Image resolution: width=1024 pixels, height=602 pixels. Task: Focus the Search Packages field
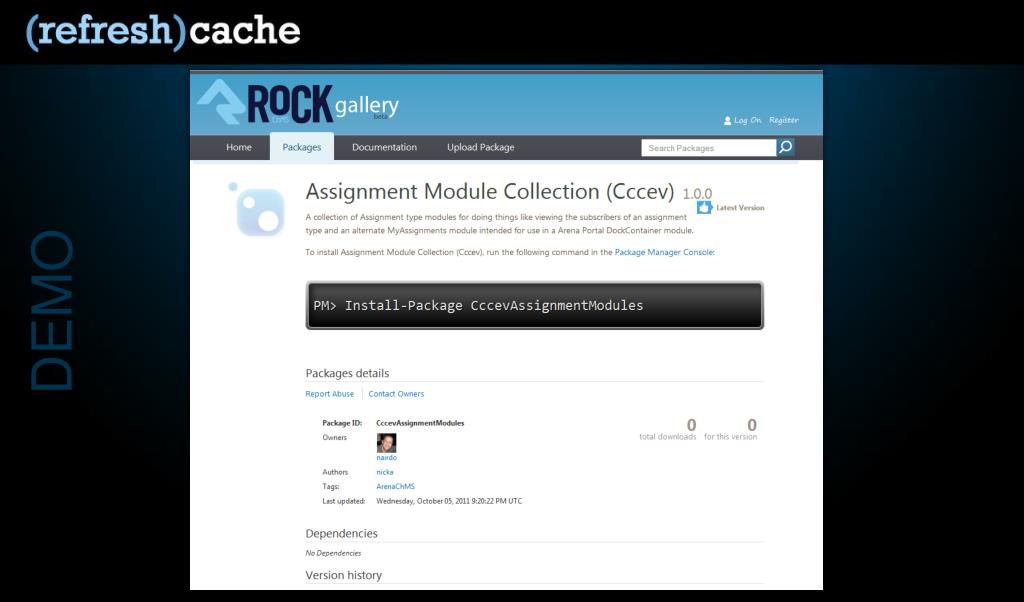tap(709, 148)
